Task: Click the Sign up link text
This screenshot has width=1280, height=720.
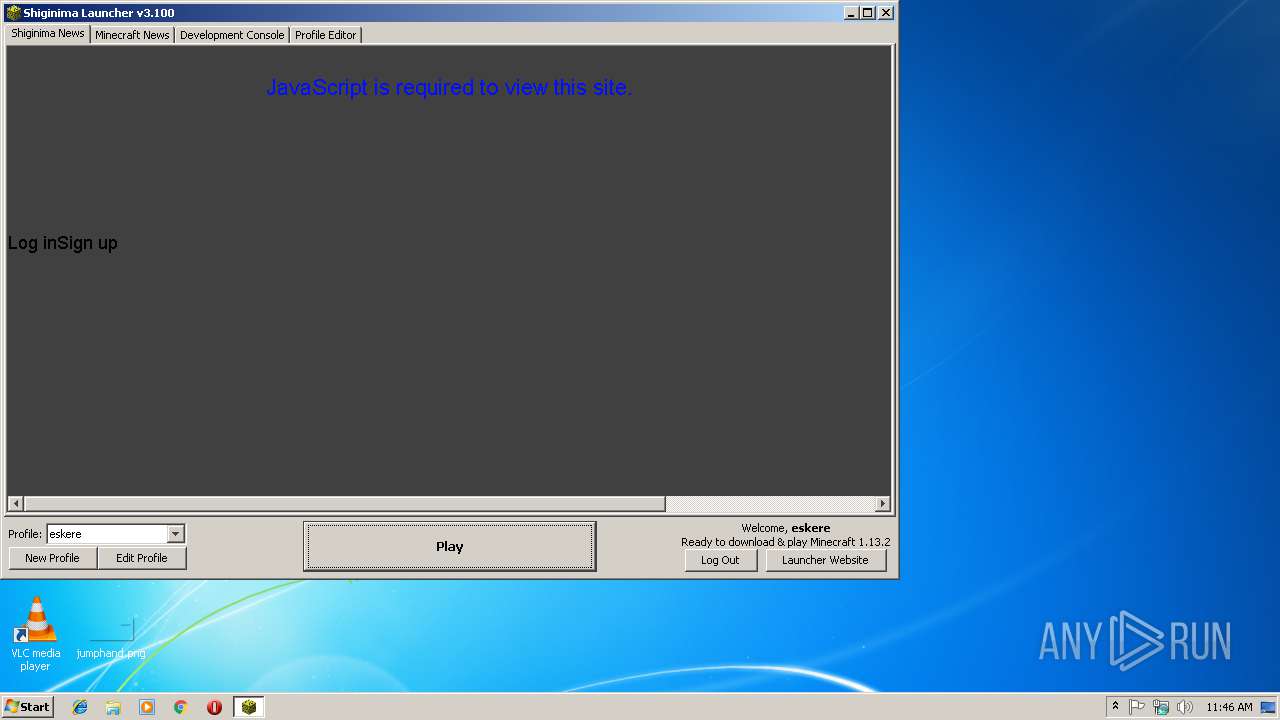Action: point(87,243)
